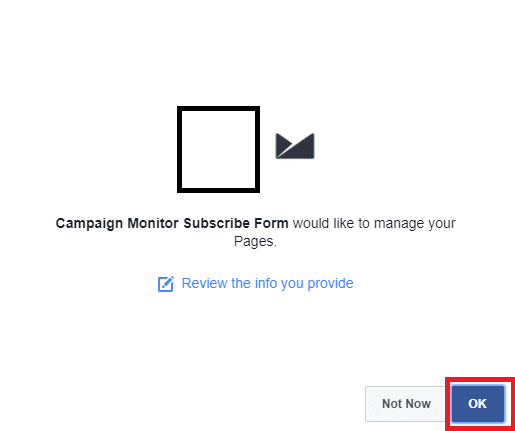Choose the blue OK button
Screen dimensions: 515x431
pyautogui.click(x=478, y=404)
